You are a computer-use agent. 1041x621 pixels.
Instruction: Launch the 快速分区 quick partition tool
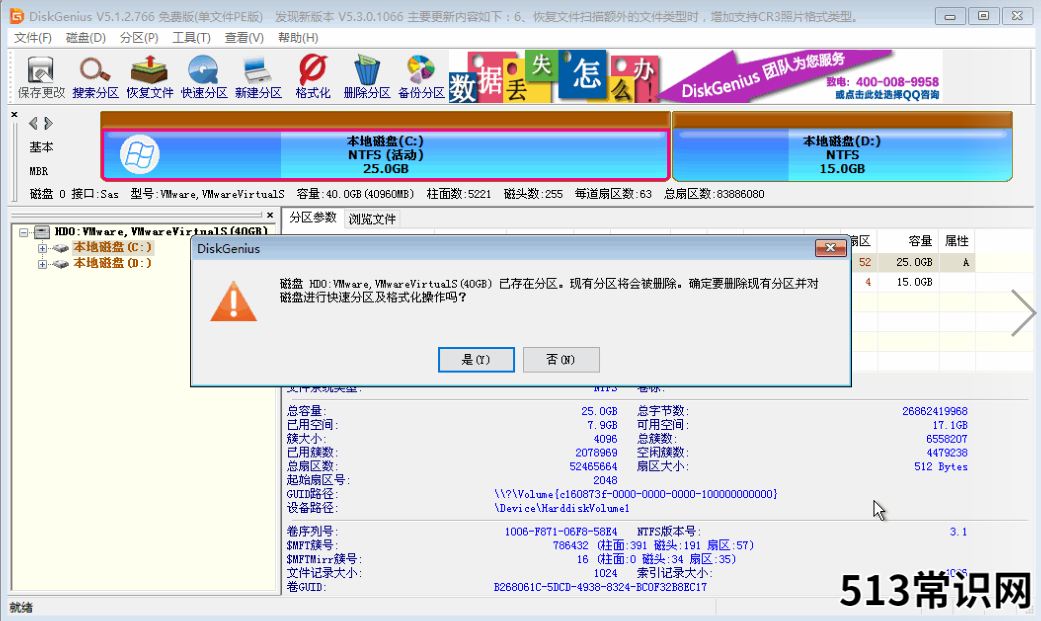204,78
